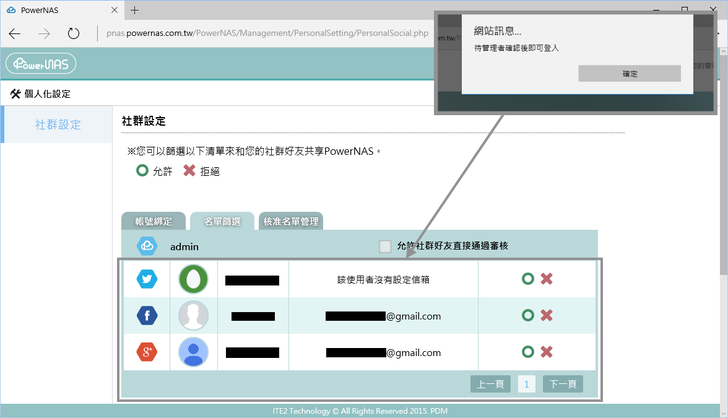Click the browser refresh button
Image resolution: width=728 pixels, height=418 pixels.
(x=74, y=33)
